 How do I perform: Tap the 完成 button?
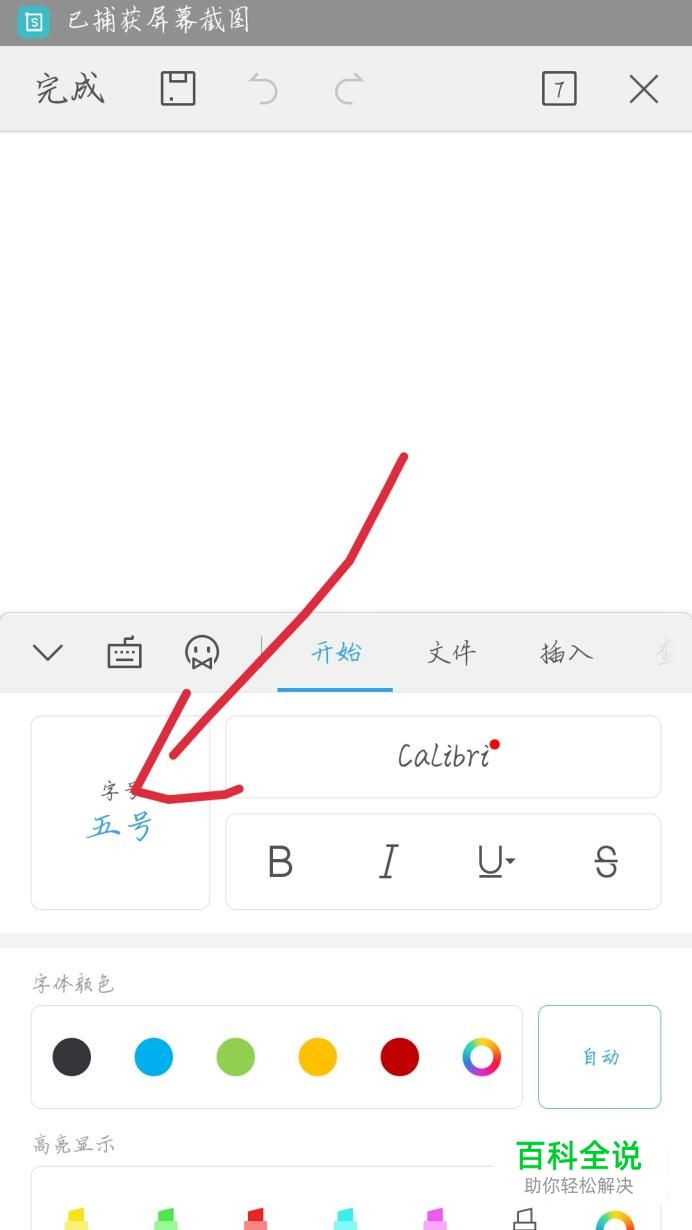coord(70,89)
